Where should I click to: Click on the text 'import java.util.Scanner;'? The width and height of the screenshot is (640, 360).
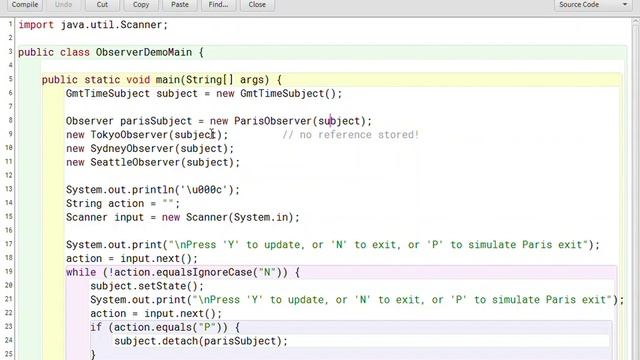click(x=93, y=25)
